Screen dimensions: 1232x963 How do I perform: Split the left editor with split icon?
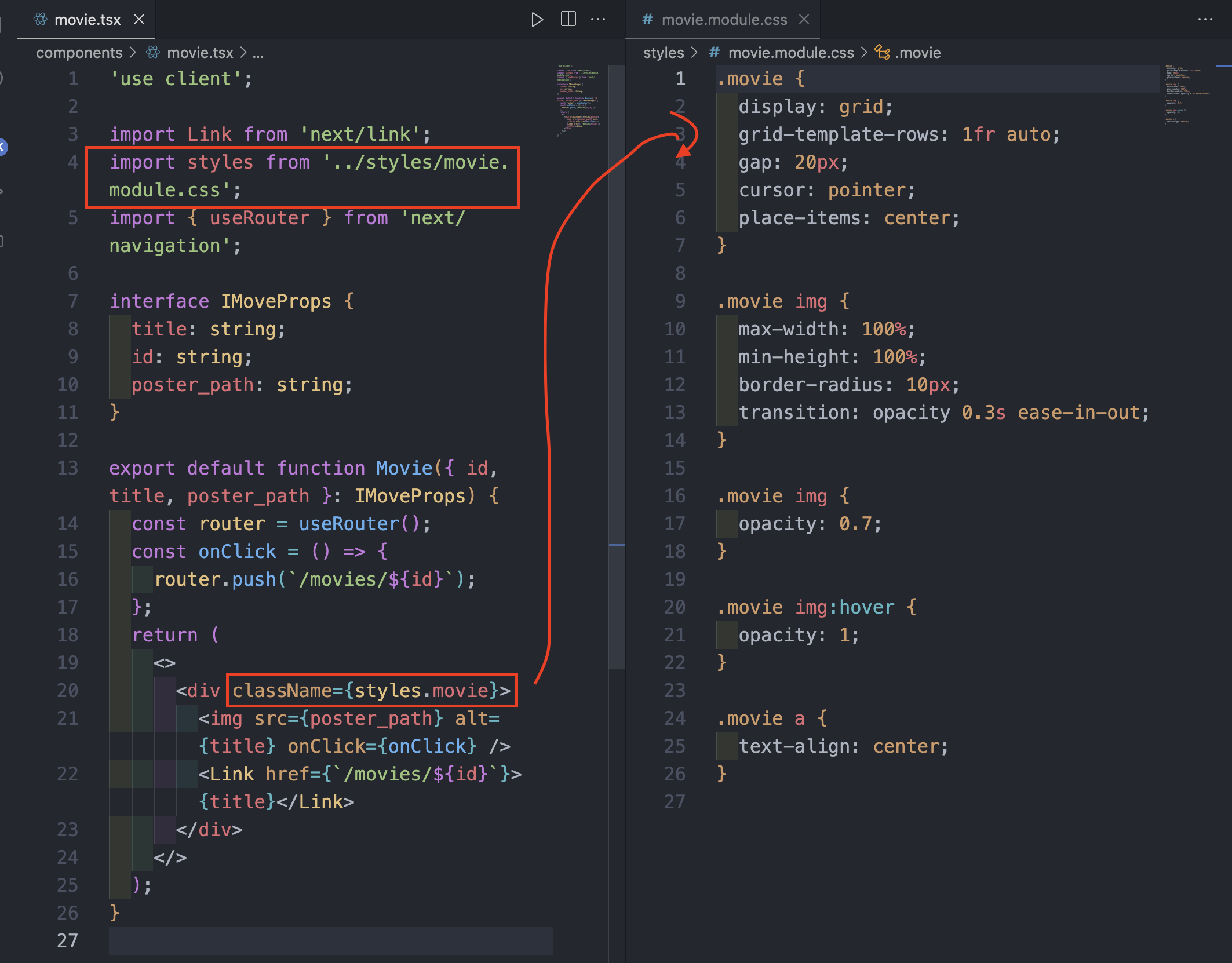pos(568,19)
